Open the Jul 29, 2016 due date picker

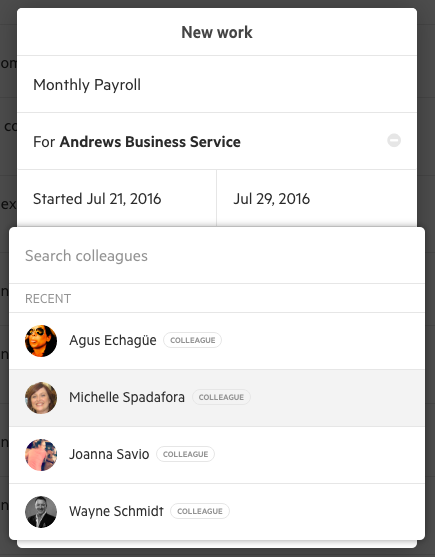pos(316,198)
